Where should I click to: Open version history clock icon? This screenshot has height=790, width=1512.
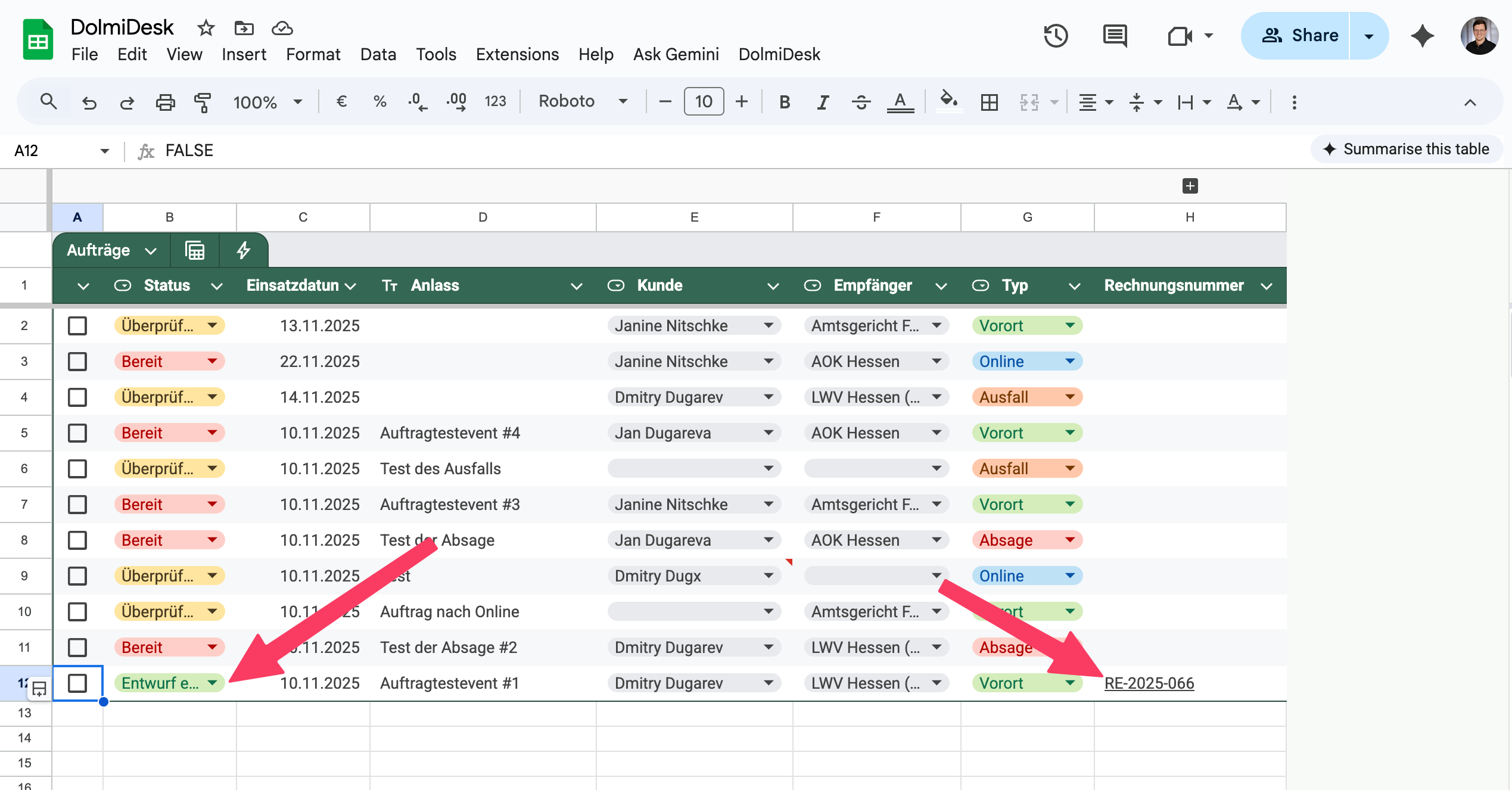point(1055,36)
